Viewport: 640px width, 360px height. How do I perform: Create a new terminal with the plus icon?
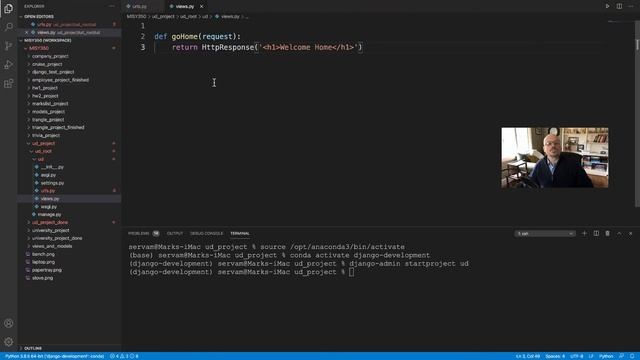pos(584,233)
